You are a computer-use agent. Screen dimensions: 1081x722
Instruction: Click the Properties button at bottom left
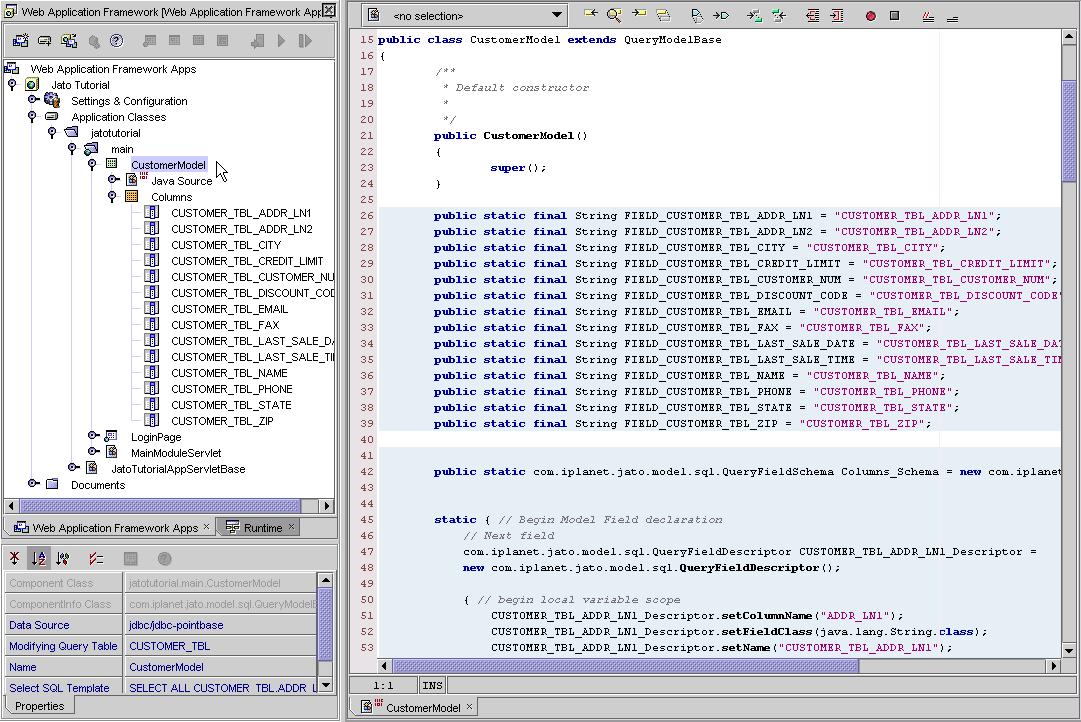pos(39,705)
